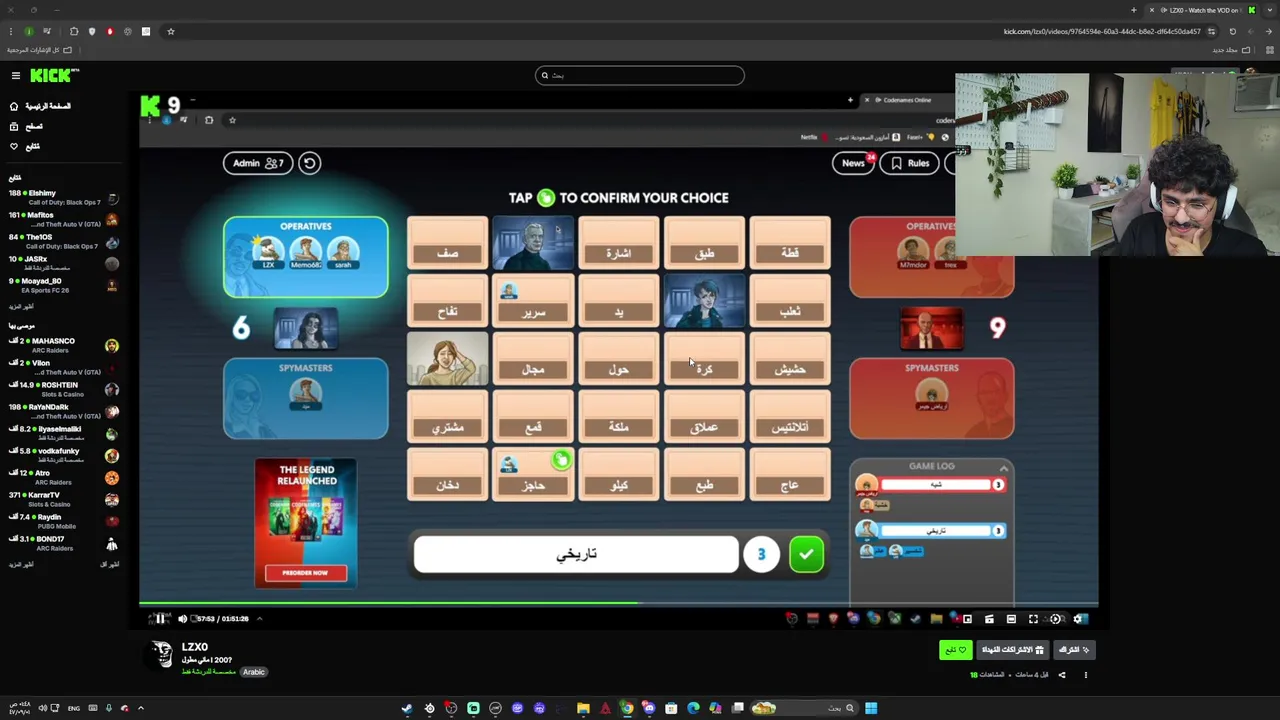The image size is (1280, 720).
Task: Open the browse sidebar item
Action: tap(26, 126)
